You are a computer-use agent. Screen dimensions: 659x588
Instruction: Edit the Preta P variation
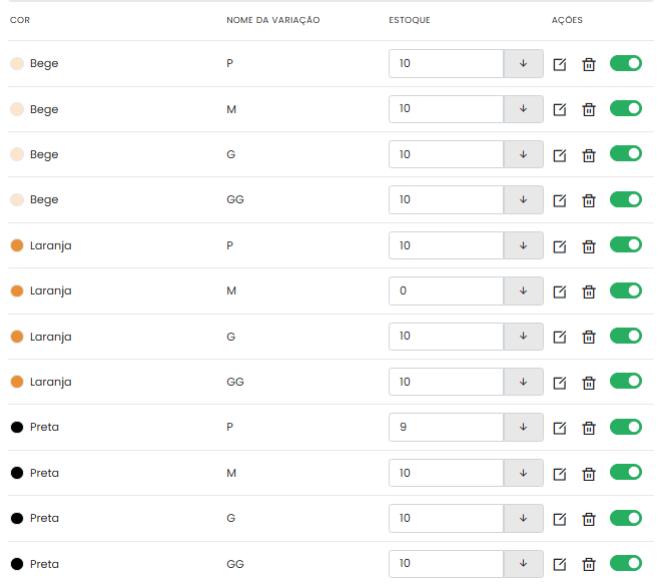560,428
